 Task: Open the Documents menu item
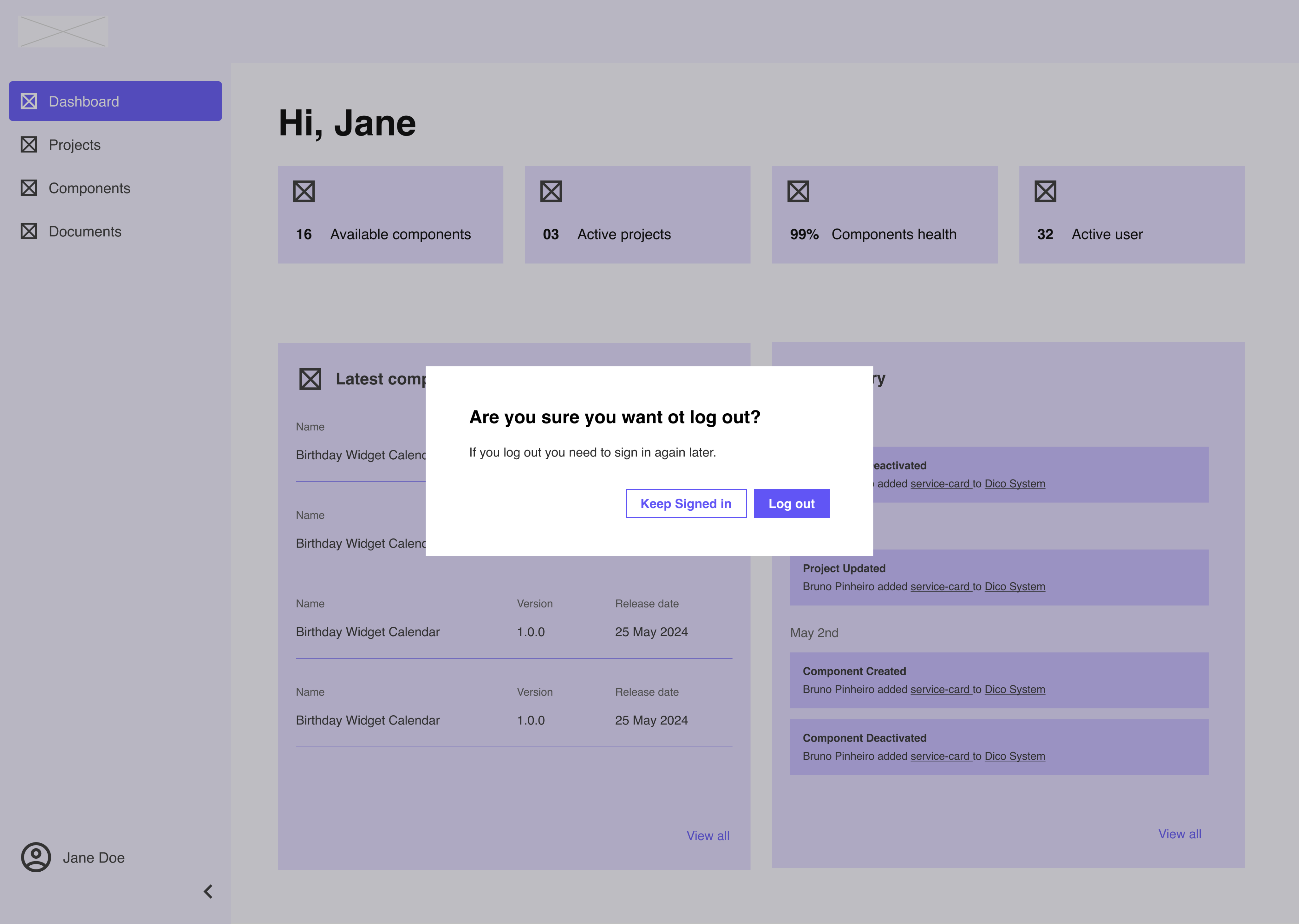115,231
